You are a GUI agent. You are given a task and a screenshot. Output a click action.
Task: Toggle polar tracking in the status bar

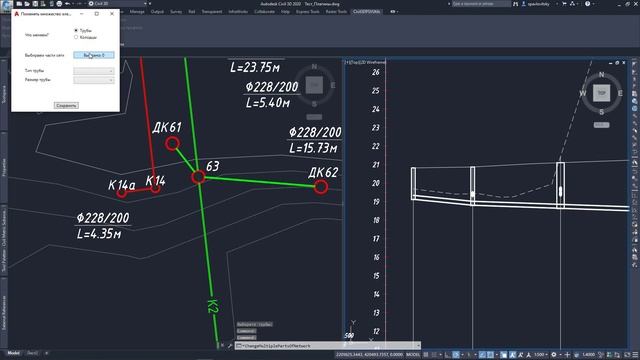pyautogui.click(x=456, y=355)
